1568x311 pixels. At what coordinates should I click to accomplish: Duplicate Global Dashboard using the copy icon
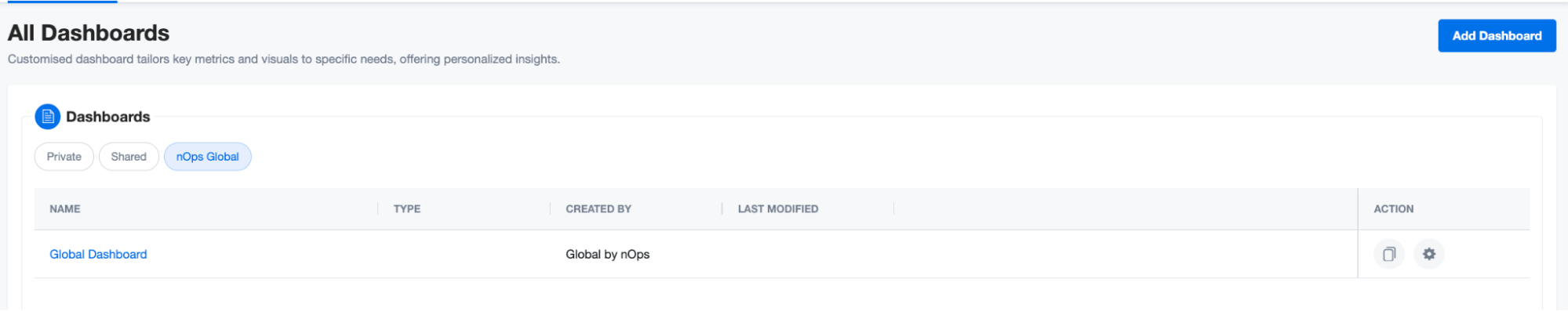pyautogui.click(x=1389, y=255)
